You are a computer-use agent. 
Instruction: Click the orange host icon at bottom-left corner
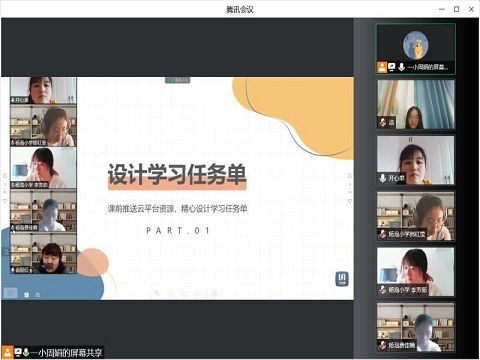[7, 352]
